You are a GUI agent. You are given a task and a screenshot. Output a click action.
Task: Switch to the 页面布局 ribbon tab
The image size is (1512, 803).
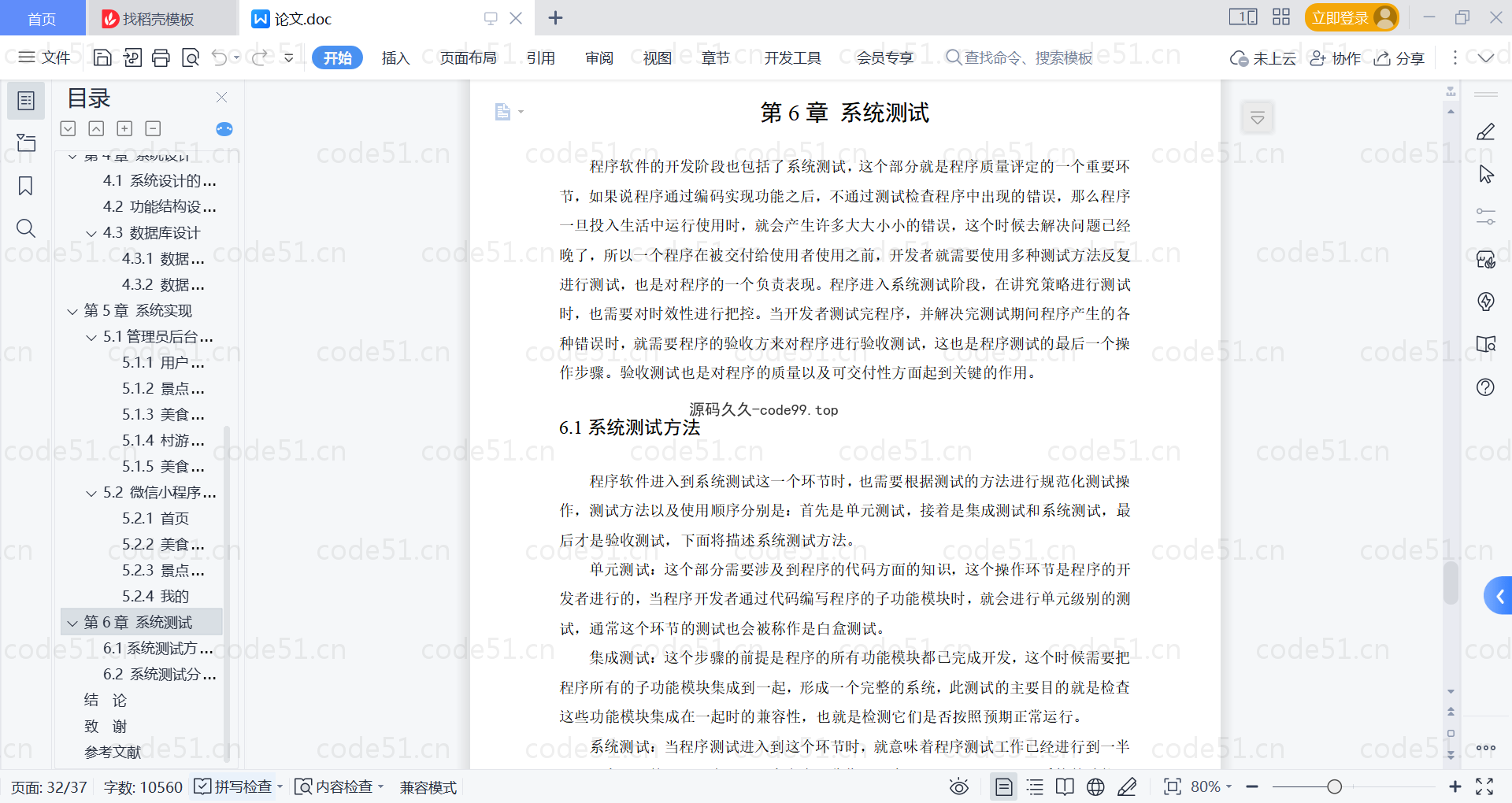(x=468, y=57)
